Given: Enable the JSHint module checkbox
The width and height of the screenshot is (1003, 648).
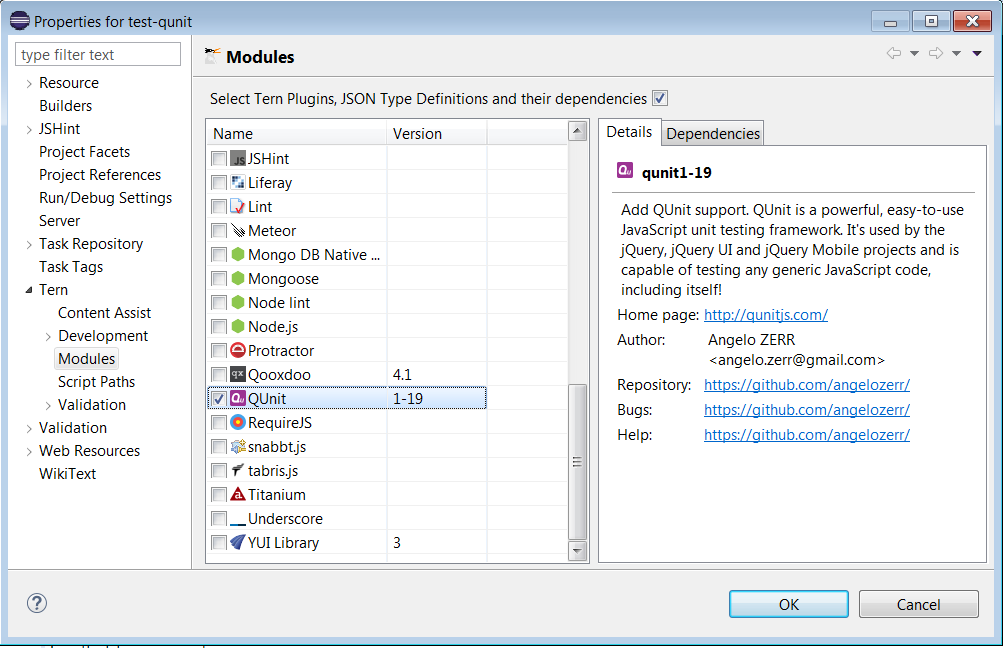Looking at the screenshot, I should (x=217, y=158).
